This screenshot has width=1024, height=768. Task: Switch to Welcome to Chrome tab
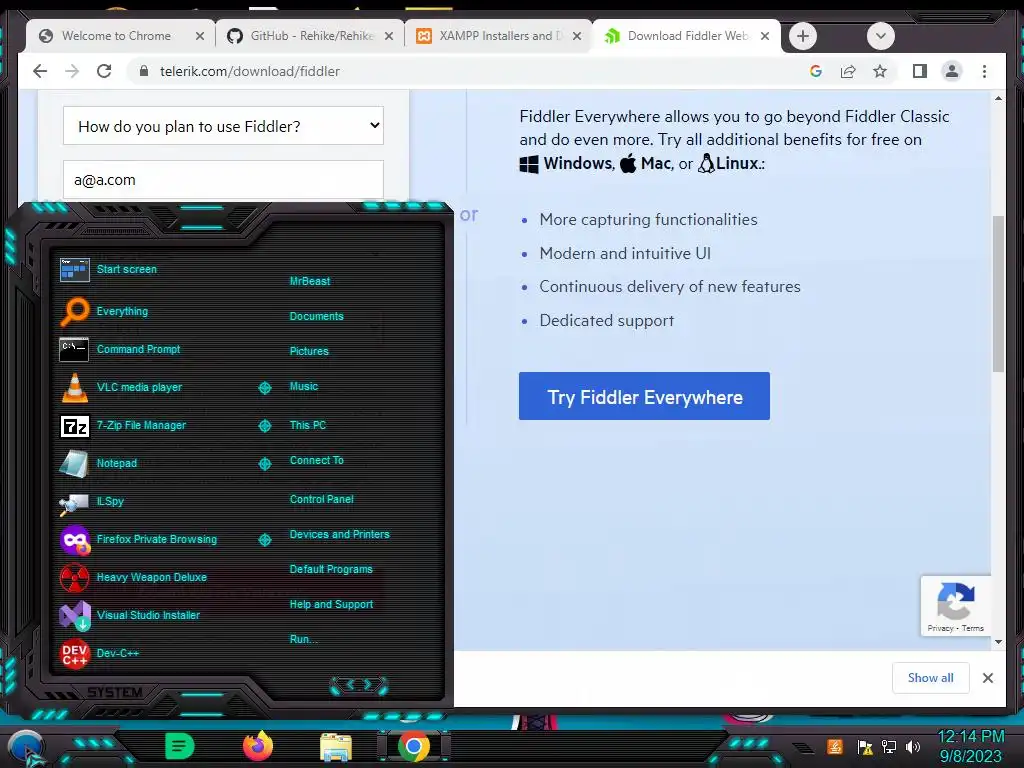pyautogui.click(x=116, y=36)
